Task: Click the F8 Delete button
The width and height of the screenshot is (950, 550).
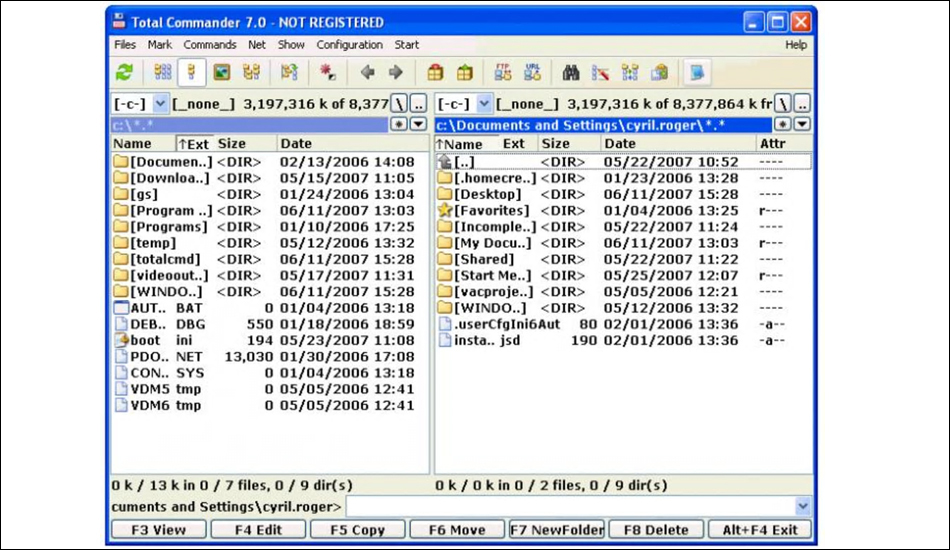Action: pyautogui.click(x=656, y=529)
